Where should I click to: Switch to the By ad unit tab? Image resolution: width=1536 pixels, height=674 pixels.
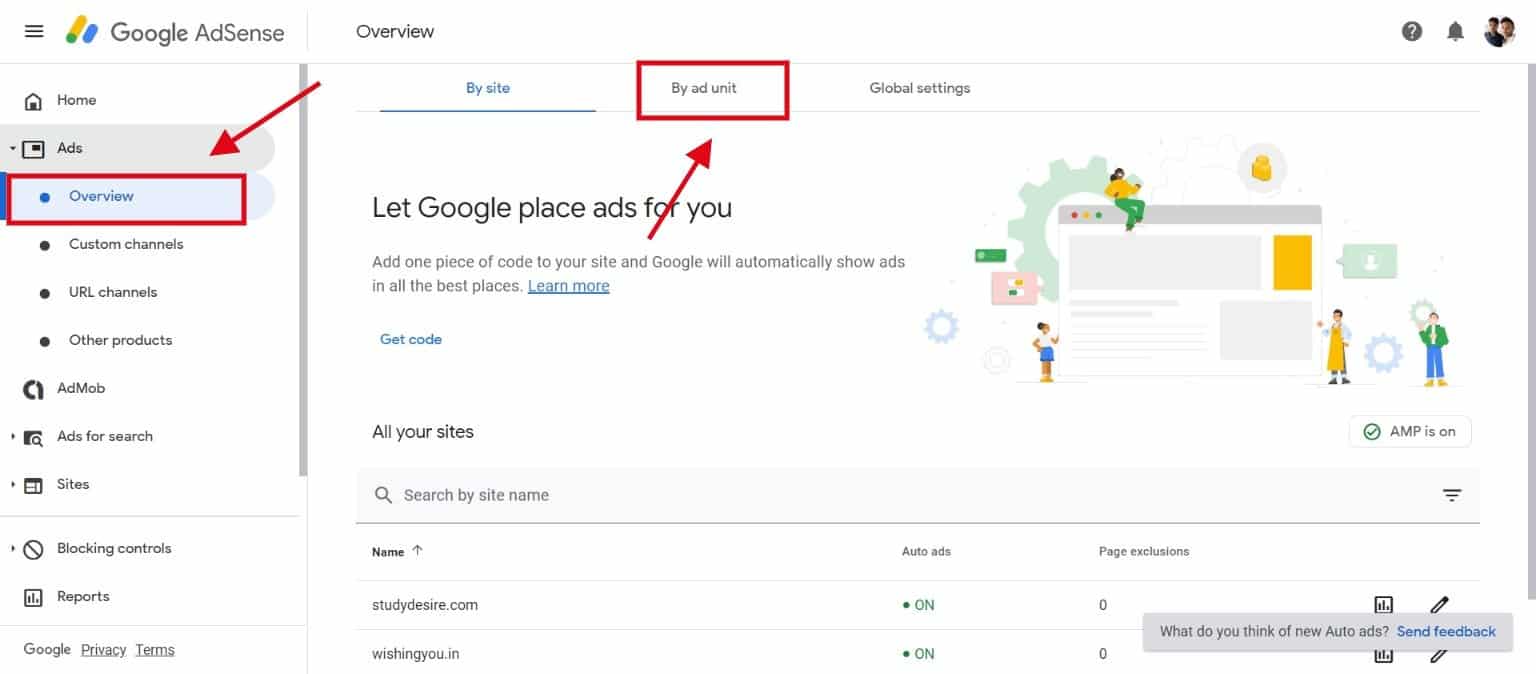[x=704, y=88]
